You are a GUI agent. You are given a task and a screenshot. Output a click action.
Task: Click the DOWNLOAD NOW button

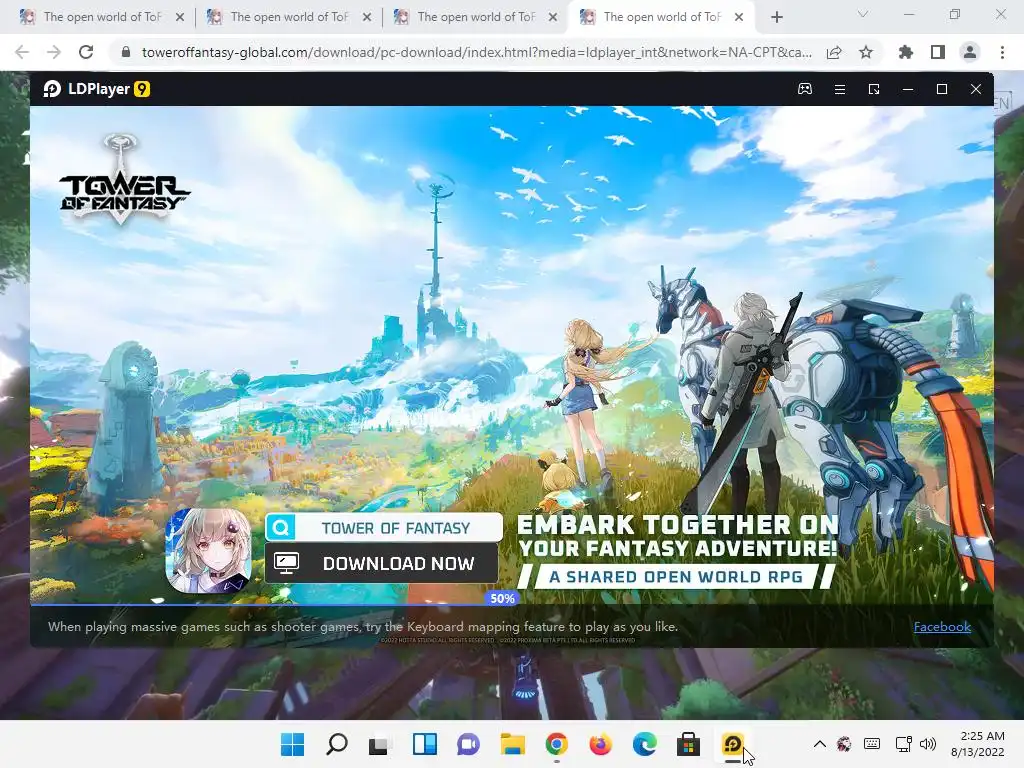381,563
